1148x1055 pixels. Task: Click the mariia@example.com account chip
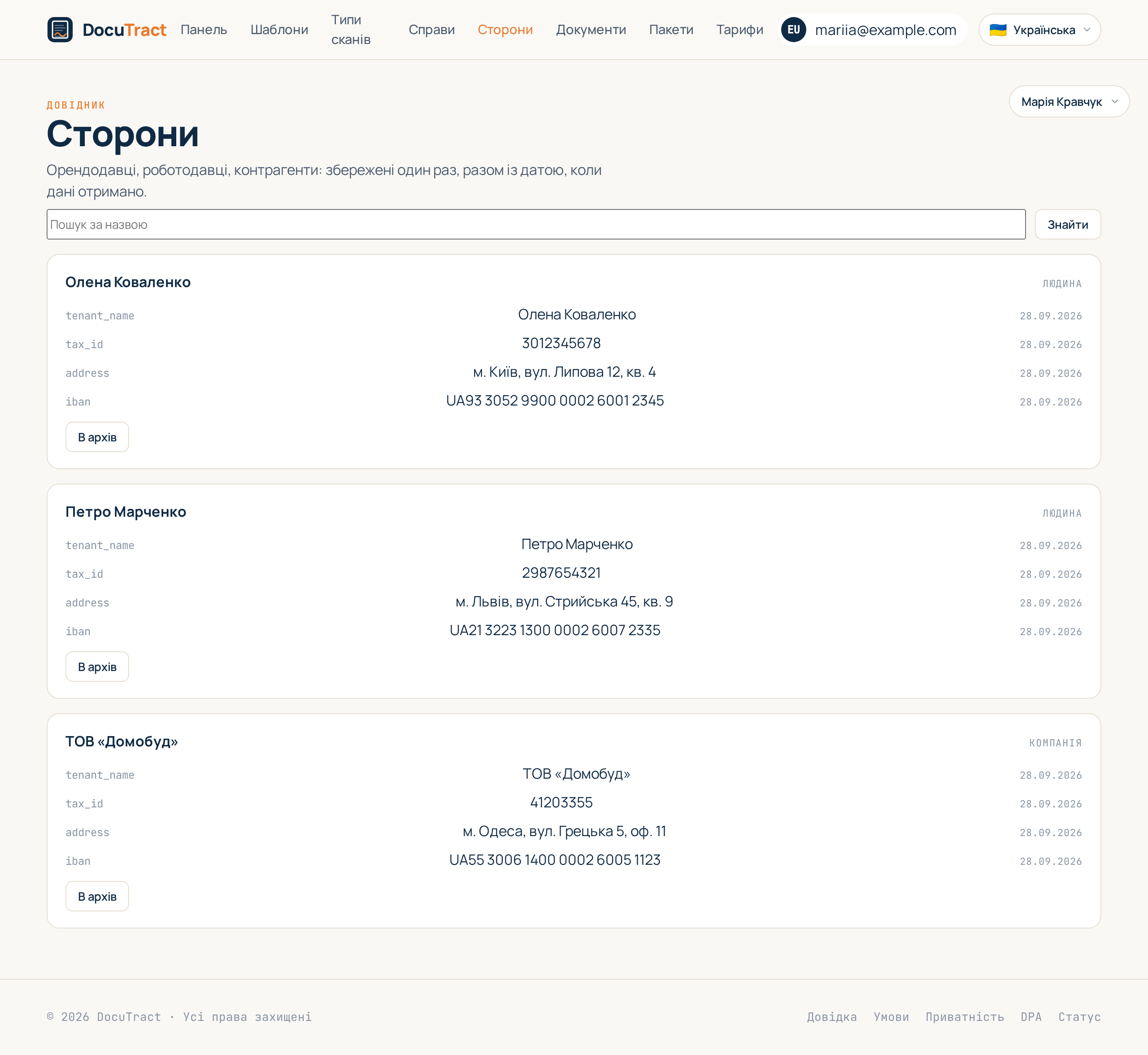(874, 30)
